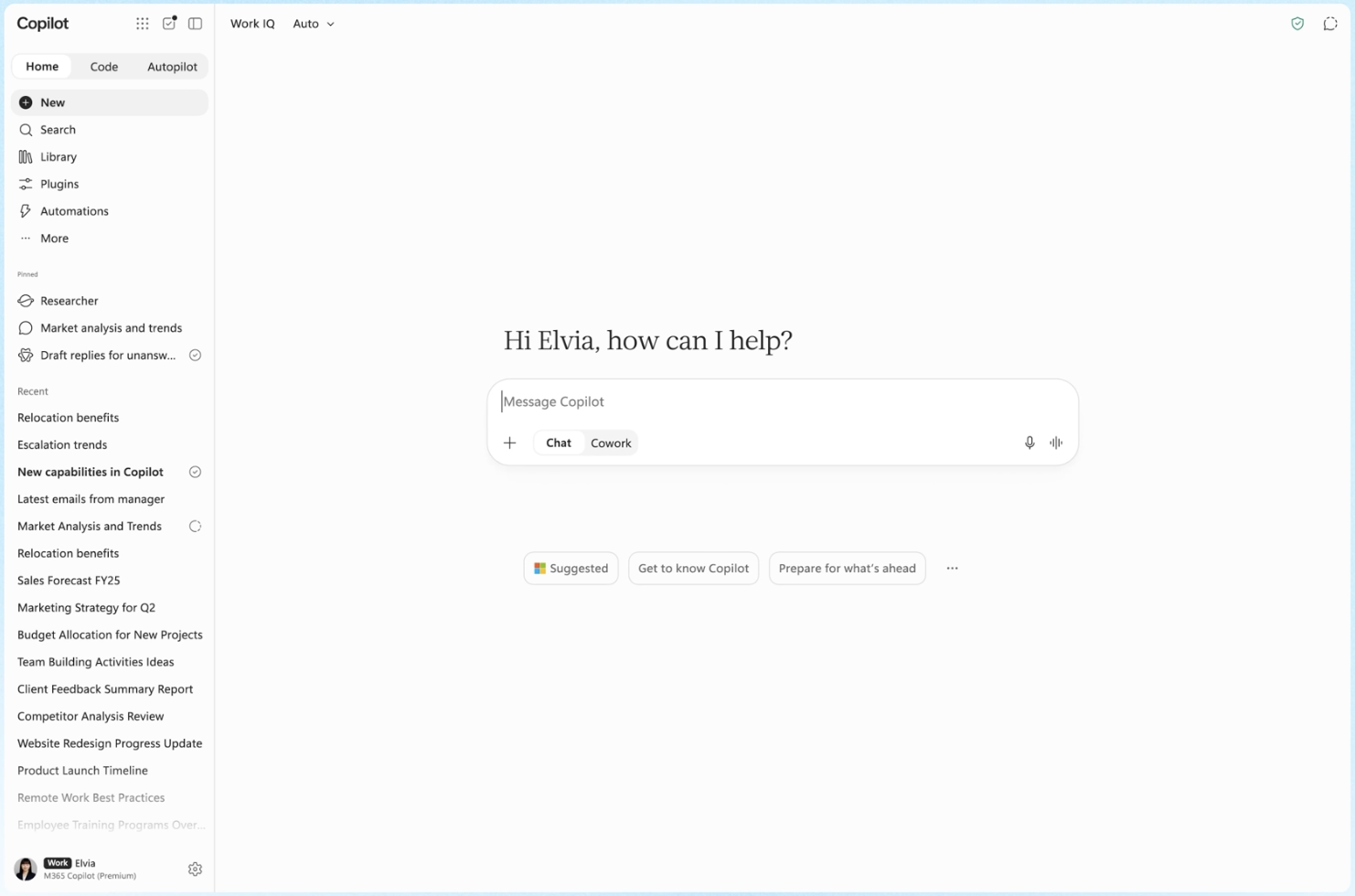Click loading spinner beside Market Analysis and Trends
Image resolution: width=1355 pixels, height=896 pixels.
pos(195,527)
